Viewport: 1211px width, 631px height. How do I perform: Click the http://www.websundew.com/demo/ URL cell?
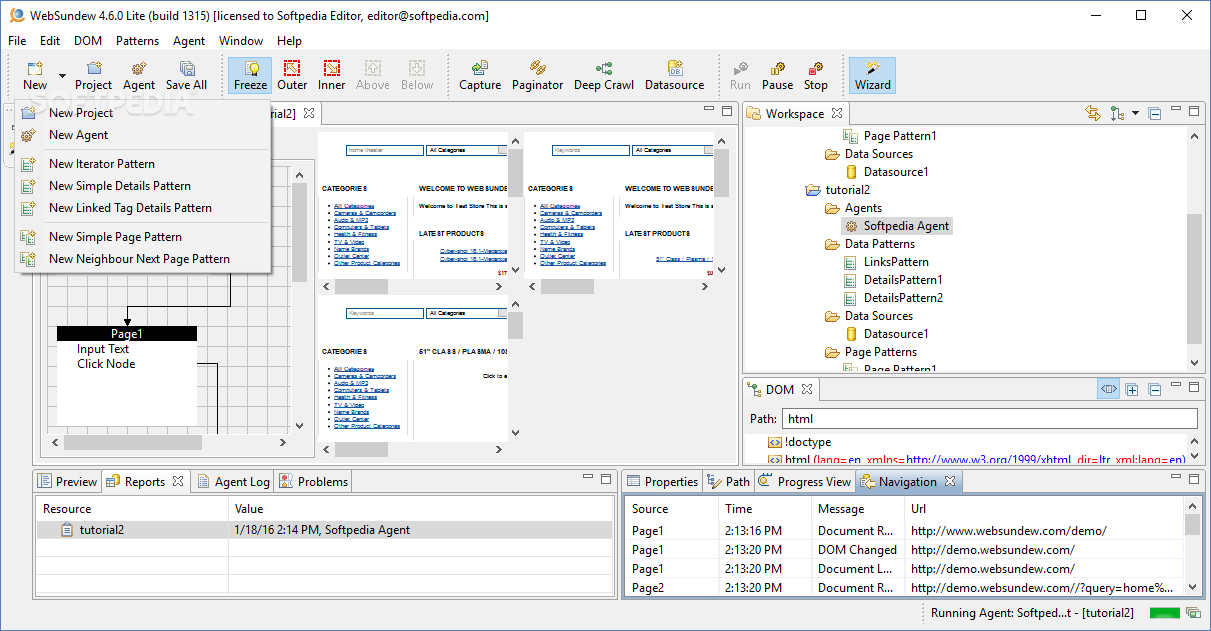pos(1009,531)
